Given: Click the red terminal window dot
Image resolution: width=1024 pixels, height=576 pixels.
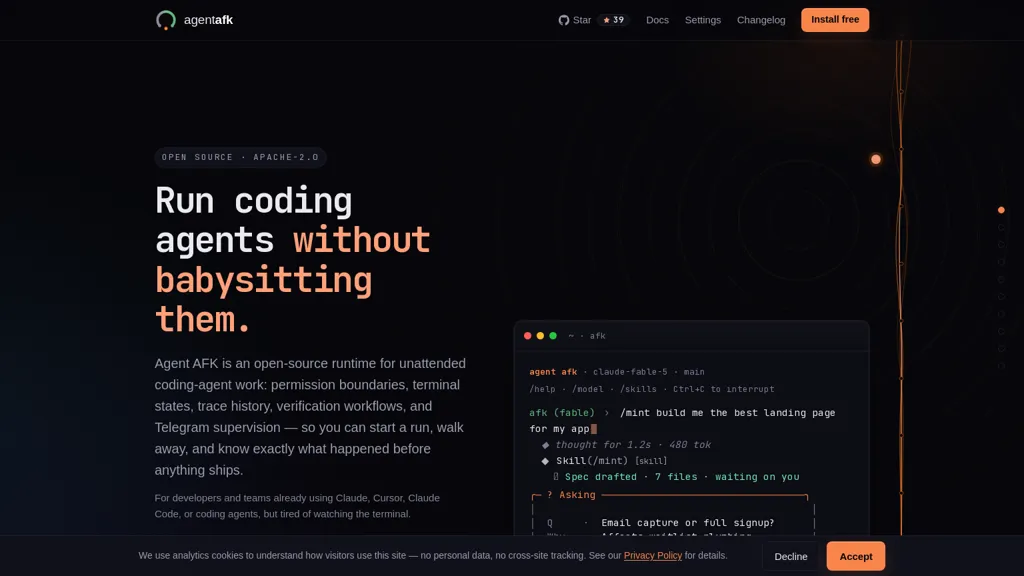Looking at the screenshot, I should pos(528,336).
